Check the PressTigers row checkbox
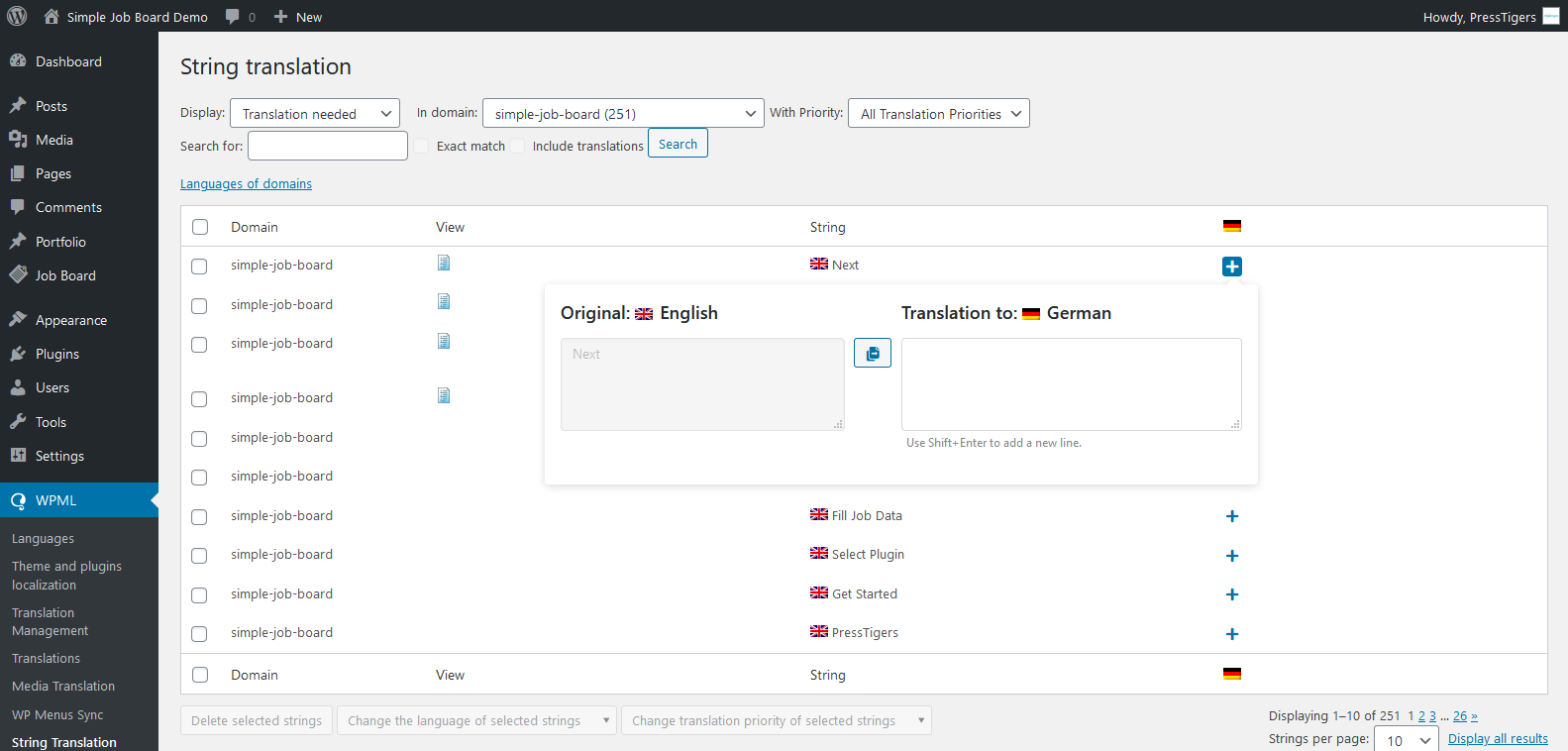 point(199,634)
